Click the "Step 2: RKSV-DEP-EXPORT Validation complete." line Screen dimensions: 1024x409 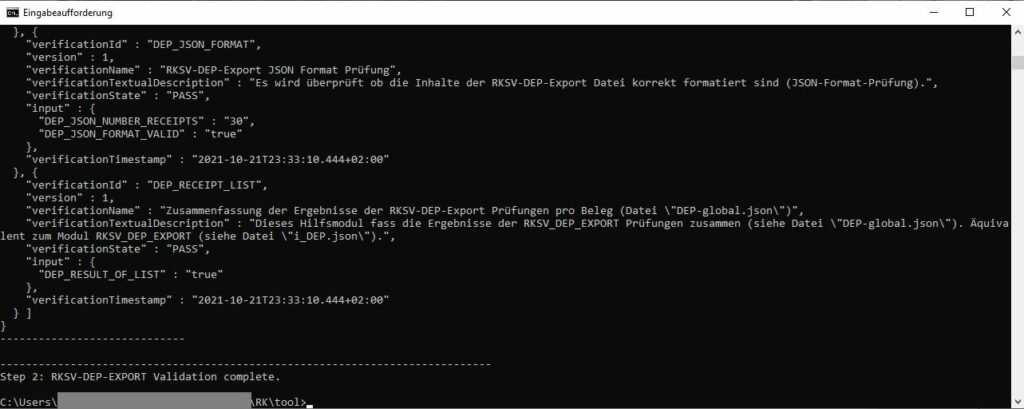[141, 378]
